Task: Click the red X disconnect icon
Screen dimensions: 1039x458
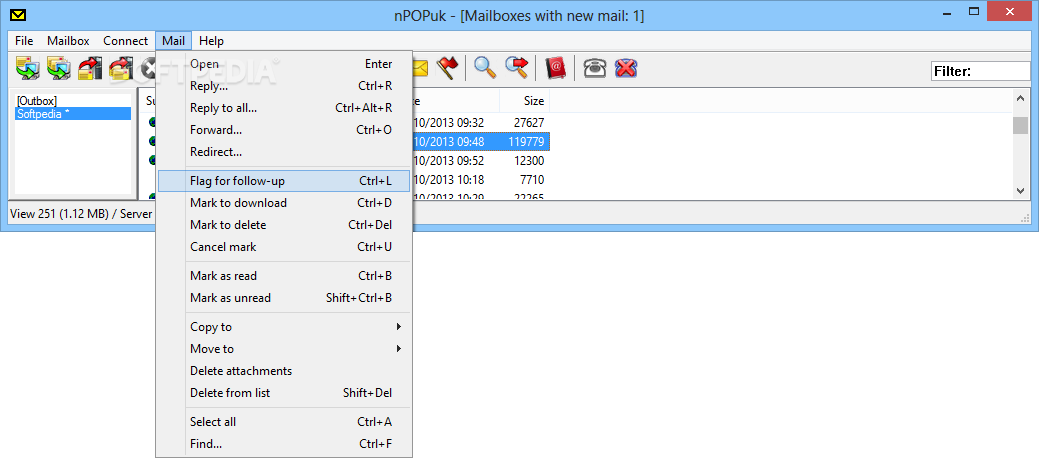Action: 626,68
